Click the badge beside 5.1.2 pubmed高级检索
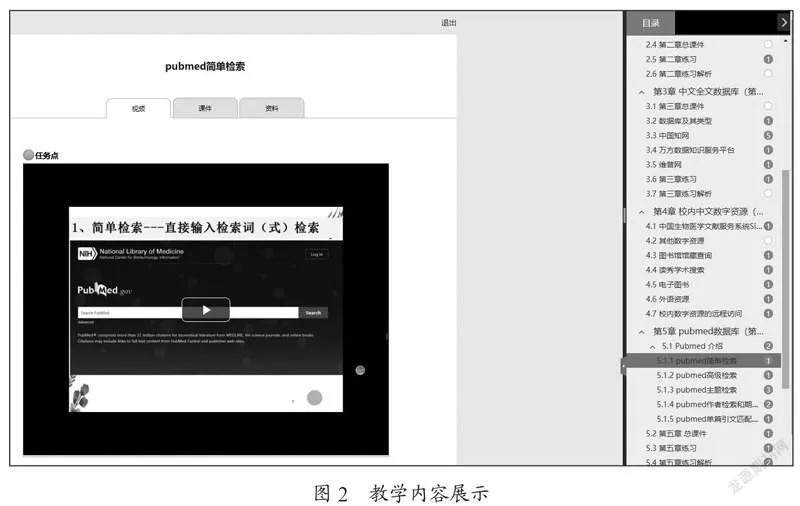 (x=768, y=375)
